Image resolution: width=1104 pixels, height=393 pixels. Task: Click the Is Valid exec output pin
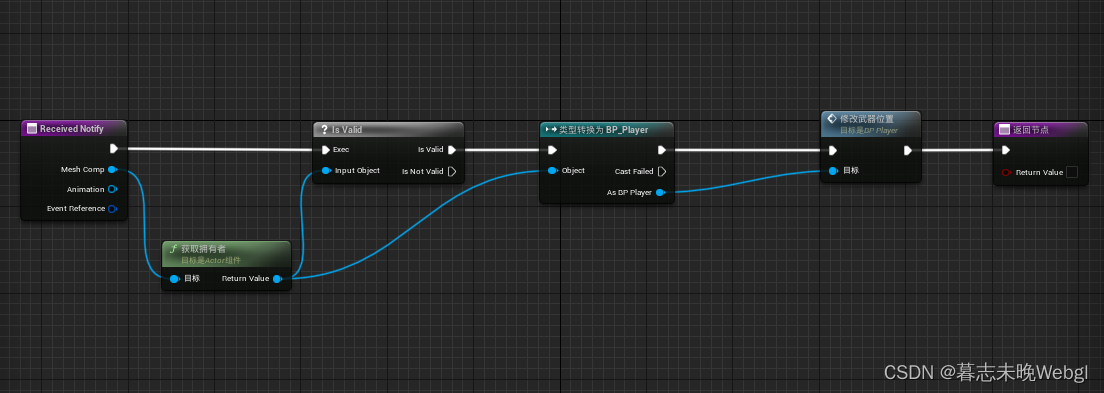click(x=452, y=149)
